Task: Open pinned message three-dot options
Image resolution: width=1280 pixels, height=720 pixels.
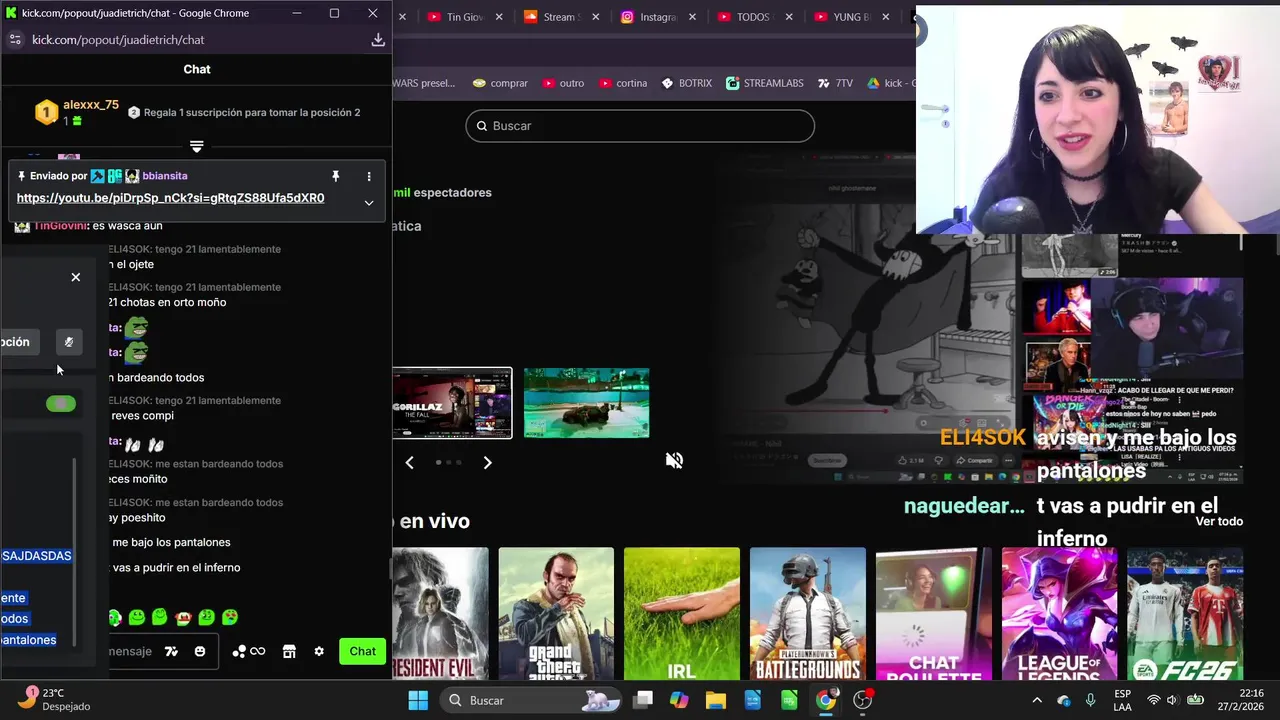Action: [x=369, y=176]
